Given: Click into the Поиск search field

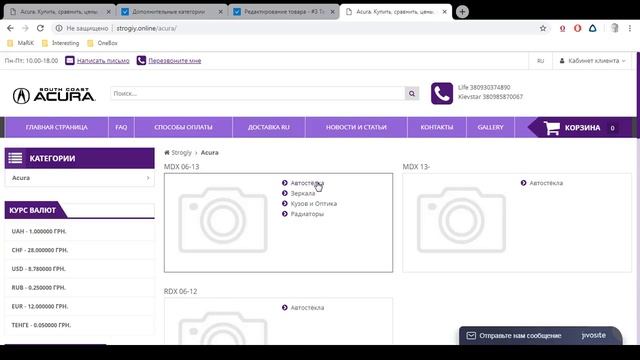Looking at the screenshot, I should pyautogui.click(x=258, y=93).
